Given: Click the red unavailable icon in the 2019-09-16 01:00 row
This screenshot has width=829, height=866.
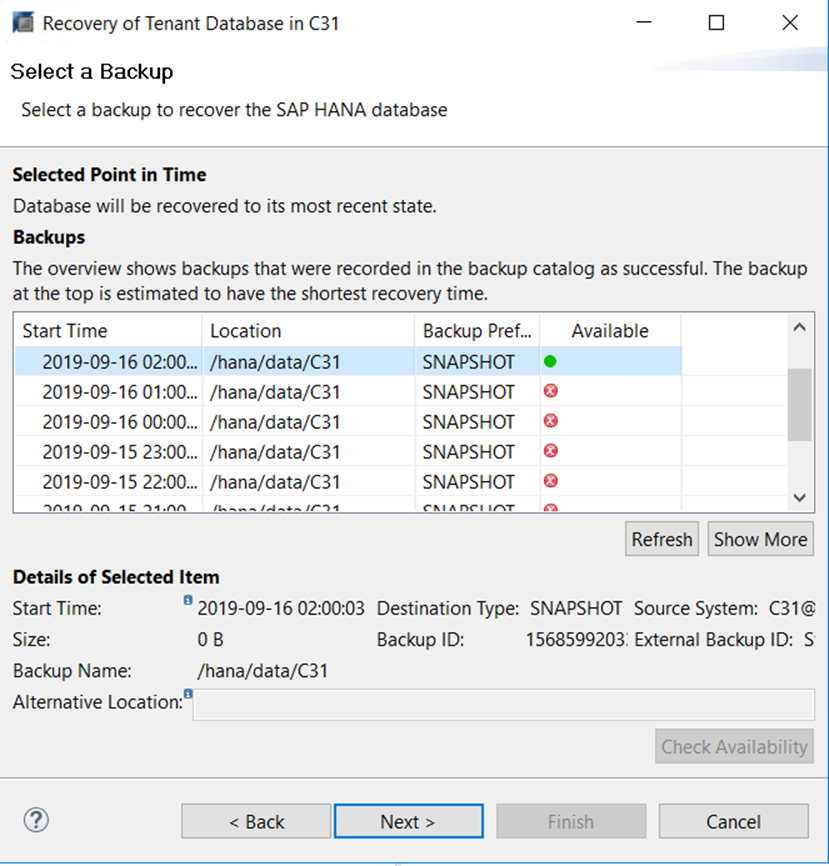Looking at the screenshot, I should (551, 392).
